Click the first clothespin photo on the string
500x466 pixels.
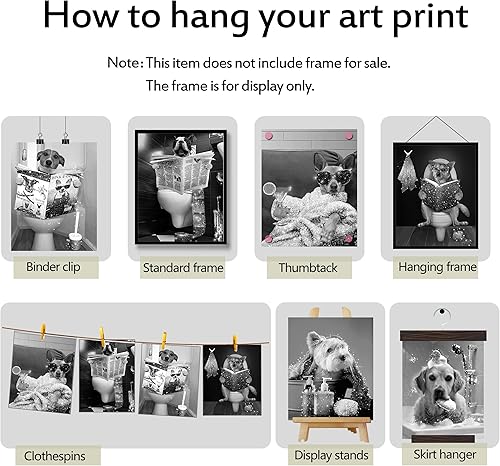(x=42, y=373)
